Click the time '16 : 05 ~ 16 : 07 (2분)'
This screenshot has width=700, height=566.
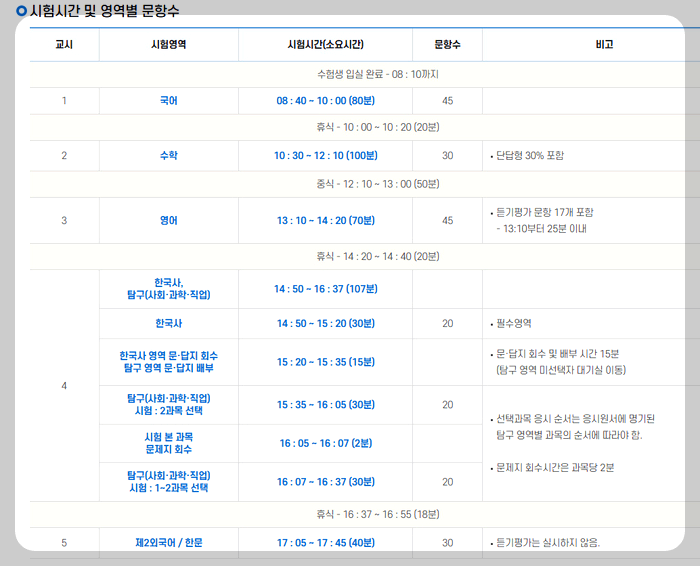[325, 443]
